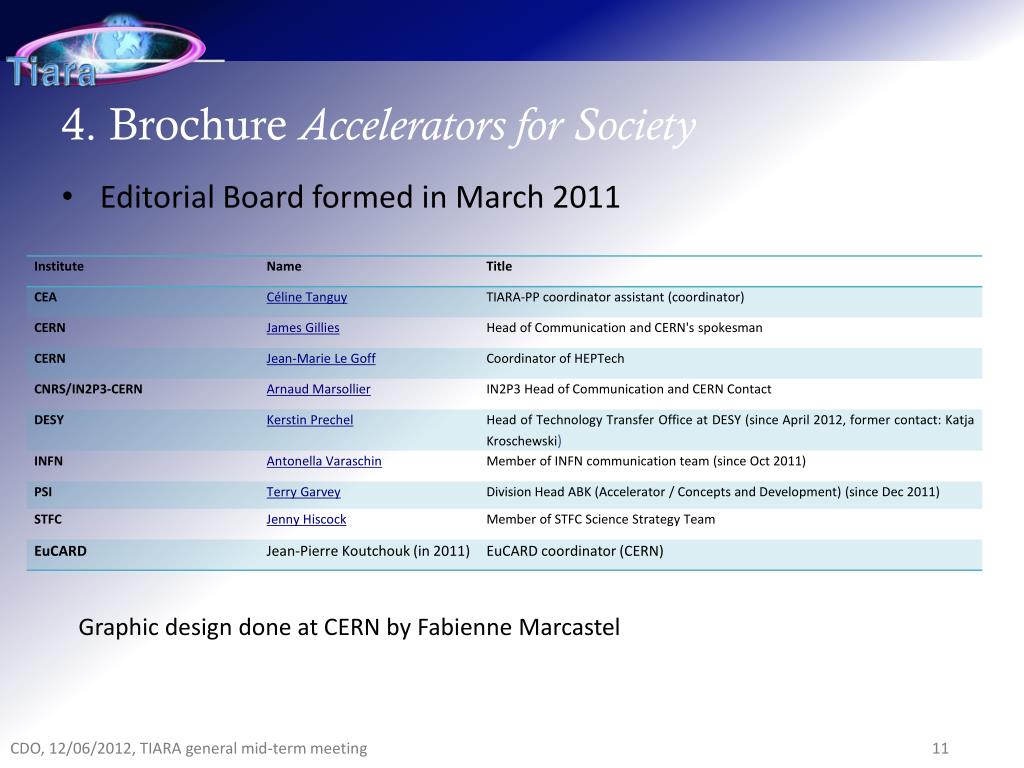Click the Tiara logo
The height and width of the screenshot is (768, 1024).
point(108,51)
